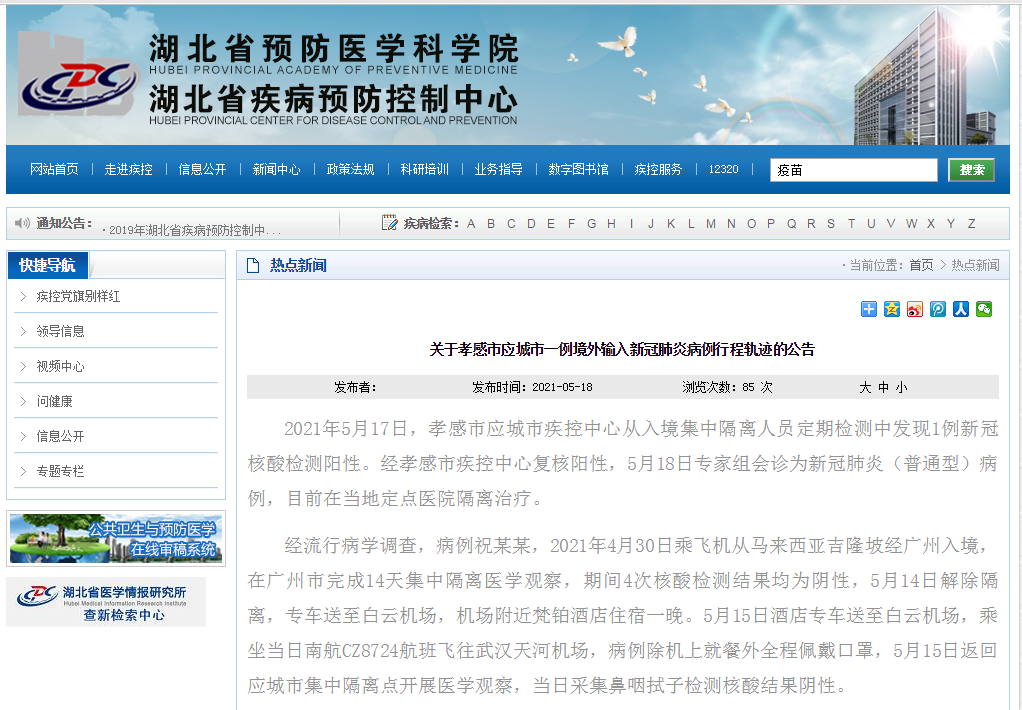This screenshot has height=710, width=1022.
Task: Open the 2019年湖北省疾病预防控制中 notice link
Action: tap(194, 230)
